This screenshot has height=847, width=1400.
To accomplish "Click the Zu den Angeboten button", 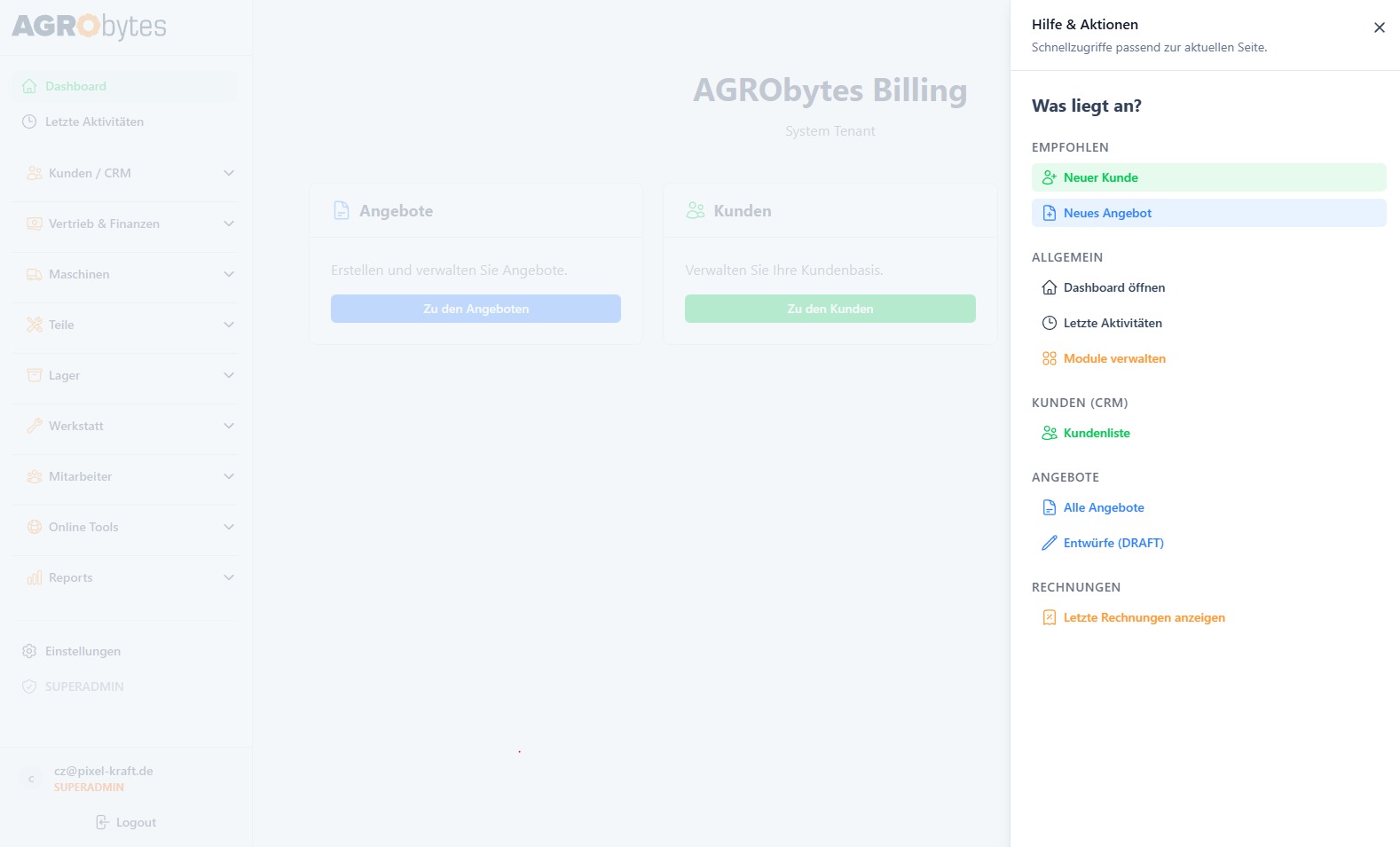I will pyautogui.click(x=476, y=309).
